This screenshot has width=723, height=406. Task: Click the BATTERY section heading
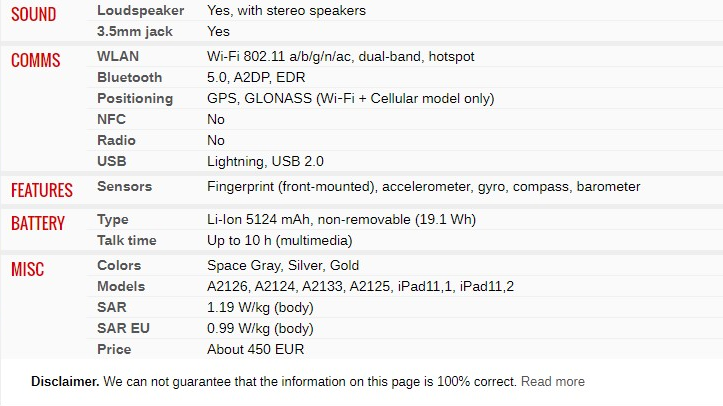[38, 224]
